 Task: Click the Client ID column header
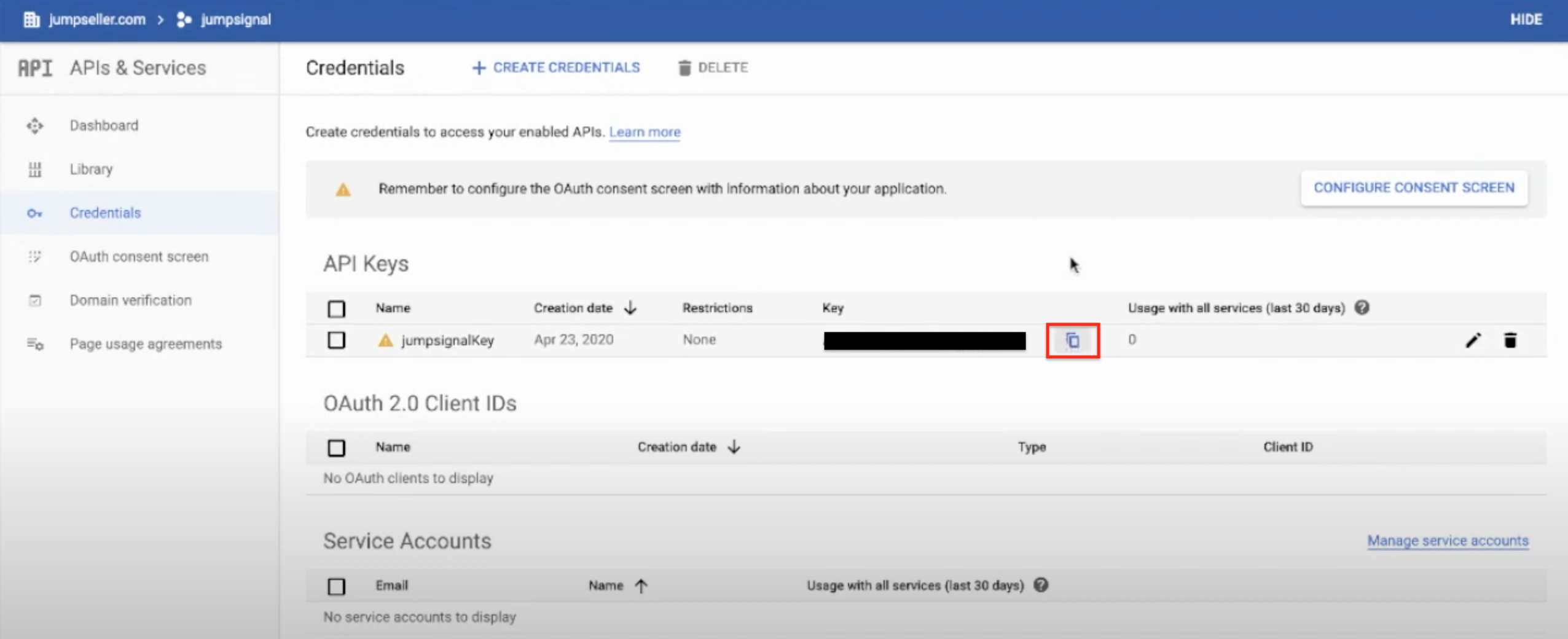(1288, 447)
